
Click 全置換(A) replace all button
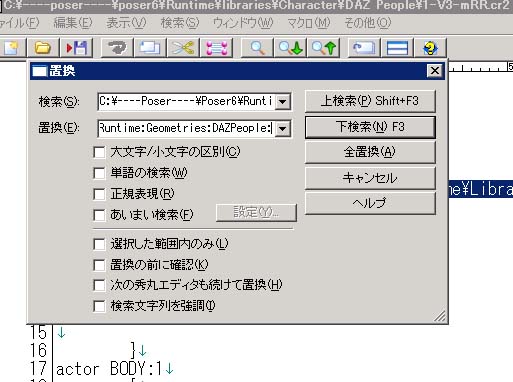370,152
